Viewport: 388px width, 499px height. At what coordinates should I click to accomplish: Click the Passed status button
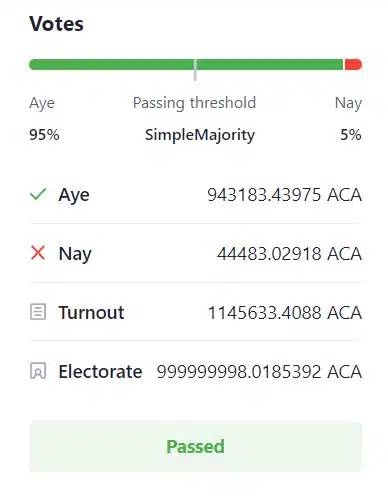(195, 447)
